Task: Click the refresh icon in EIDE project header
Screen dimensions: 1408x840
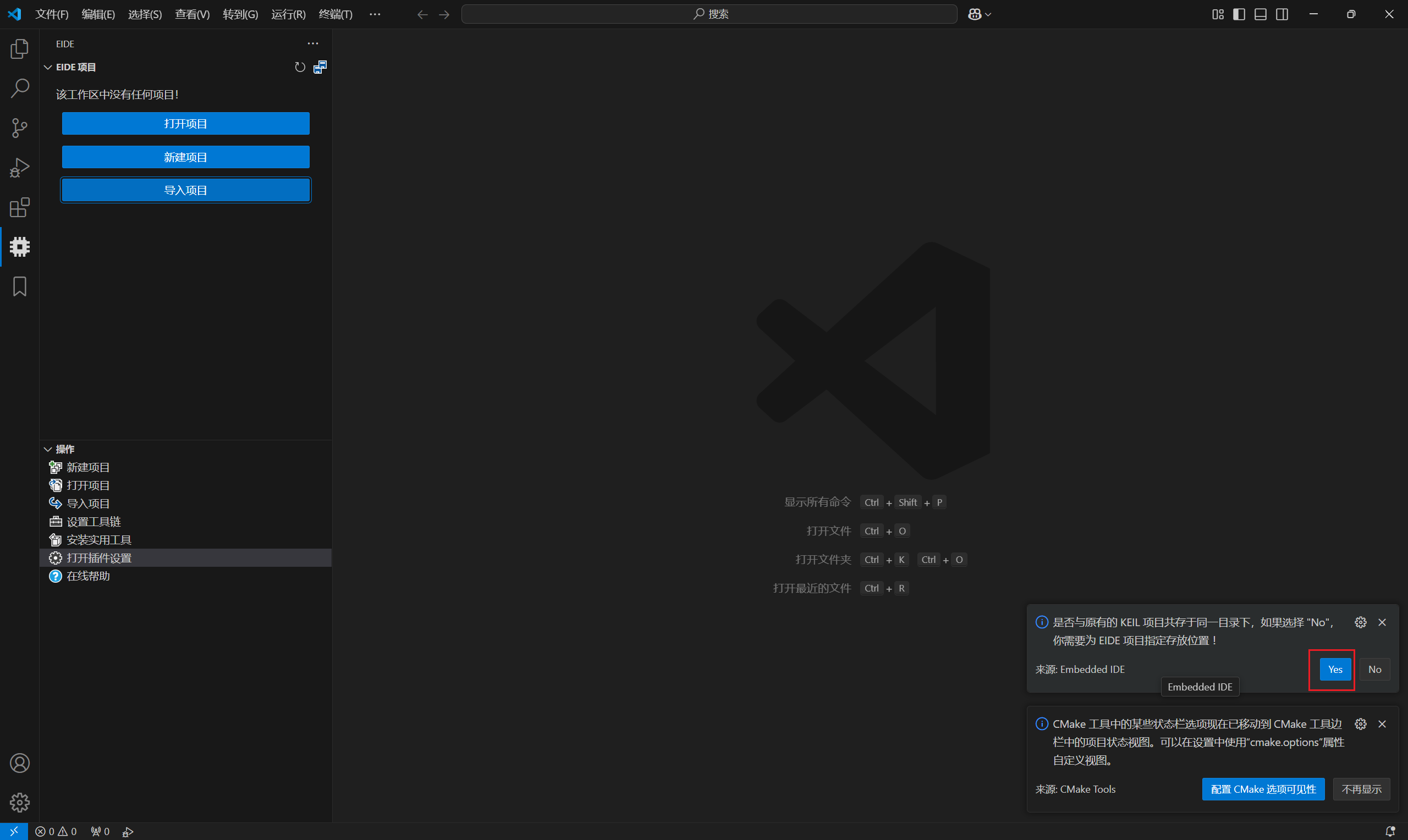Action: point(300,68)
